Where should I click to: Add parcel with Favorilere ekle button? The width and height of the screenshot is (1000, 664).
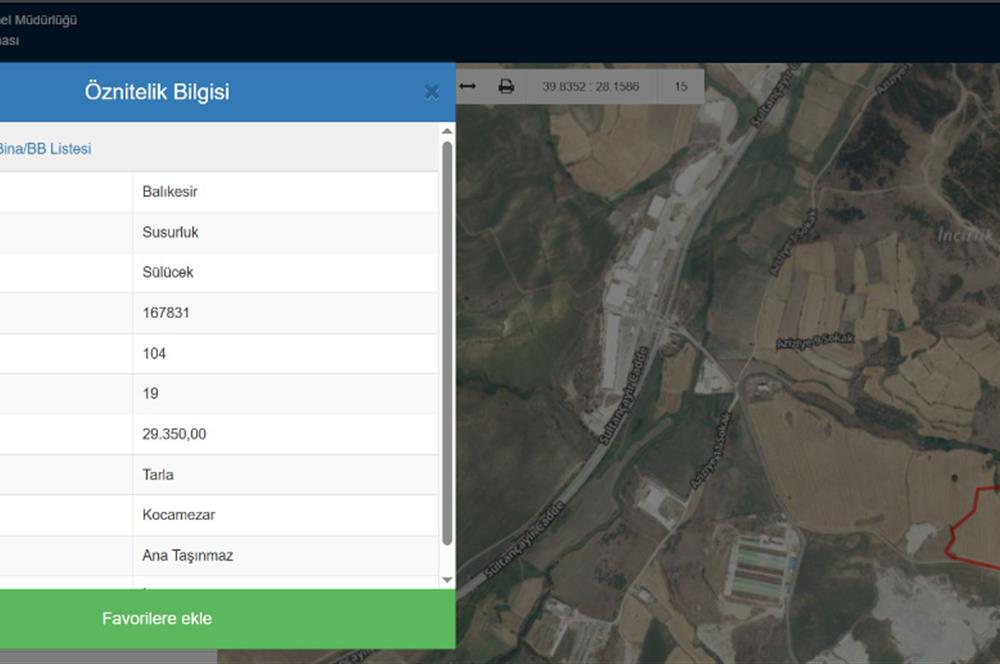coord(157,618)
